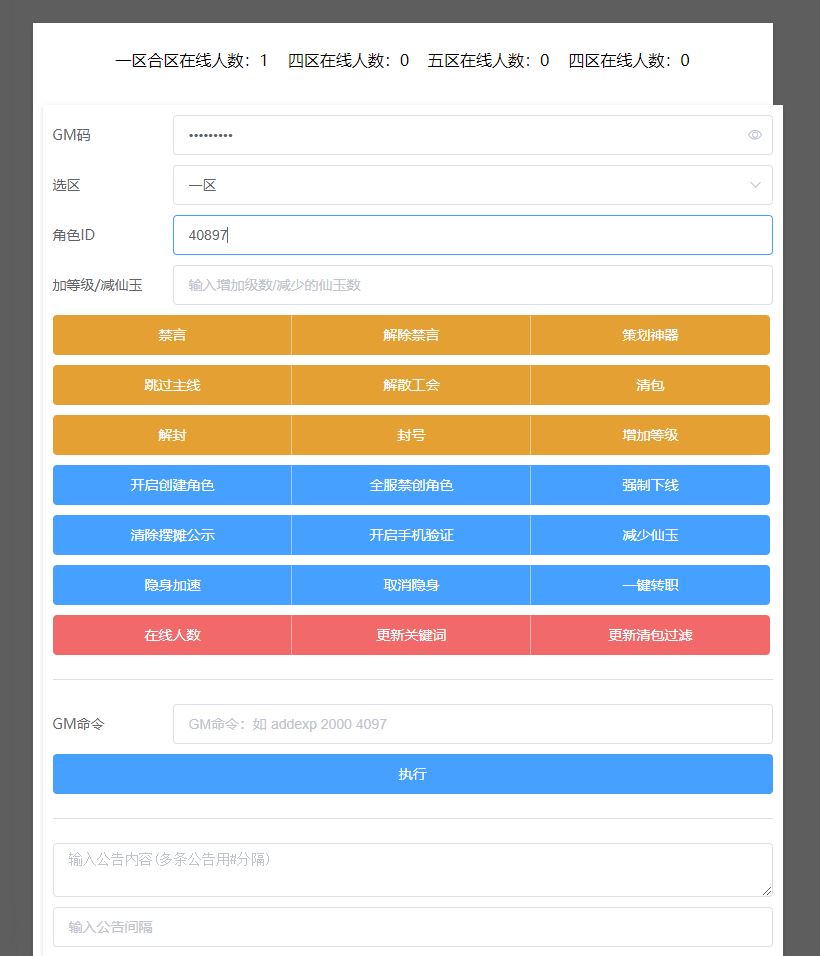This screenshot has height=956, width=820.
Task: Focus the 角色ID input field
Action: click(472, 235)
